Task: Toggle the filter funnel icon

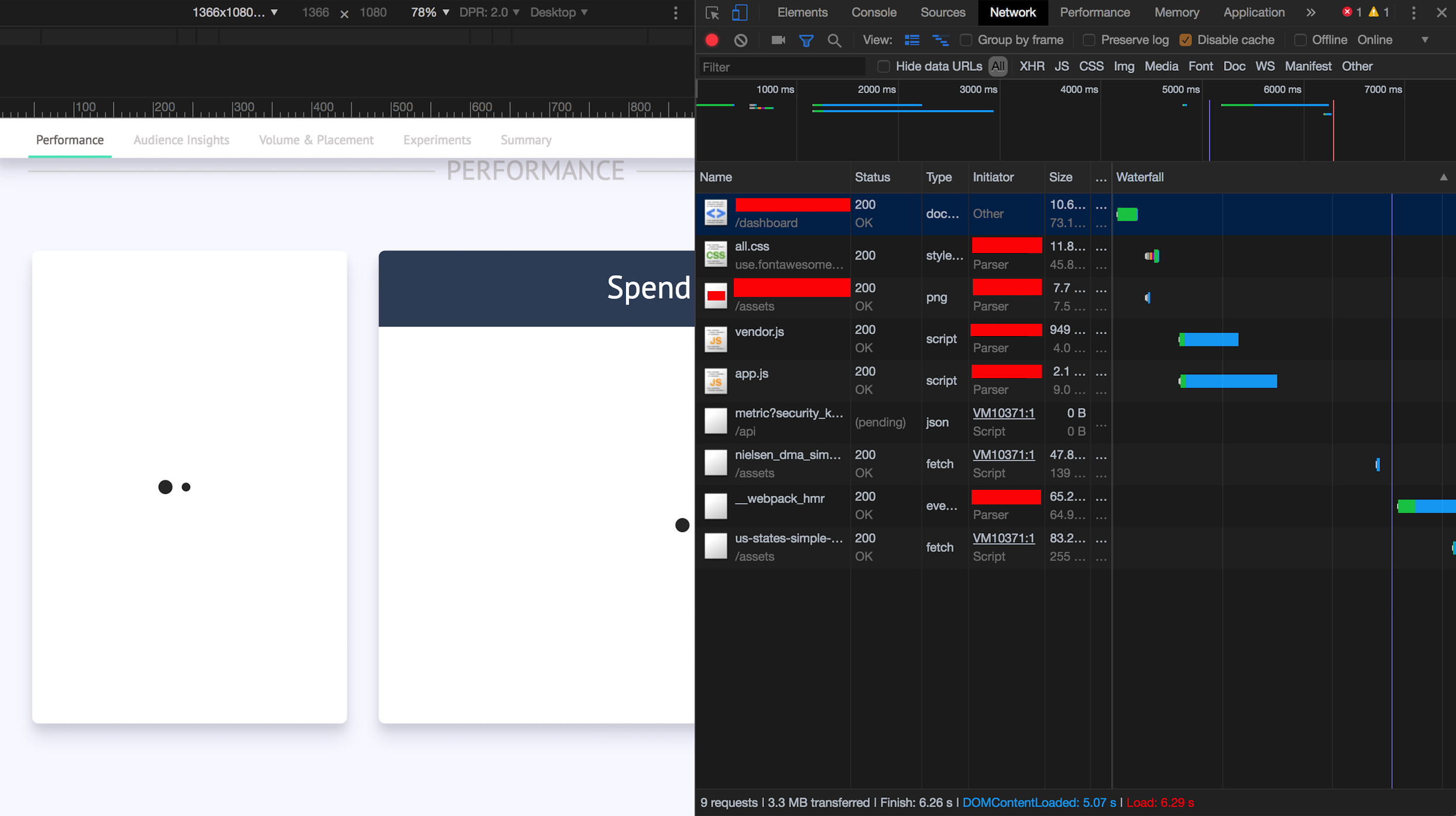Action: point(806,40)
